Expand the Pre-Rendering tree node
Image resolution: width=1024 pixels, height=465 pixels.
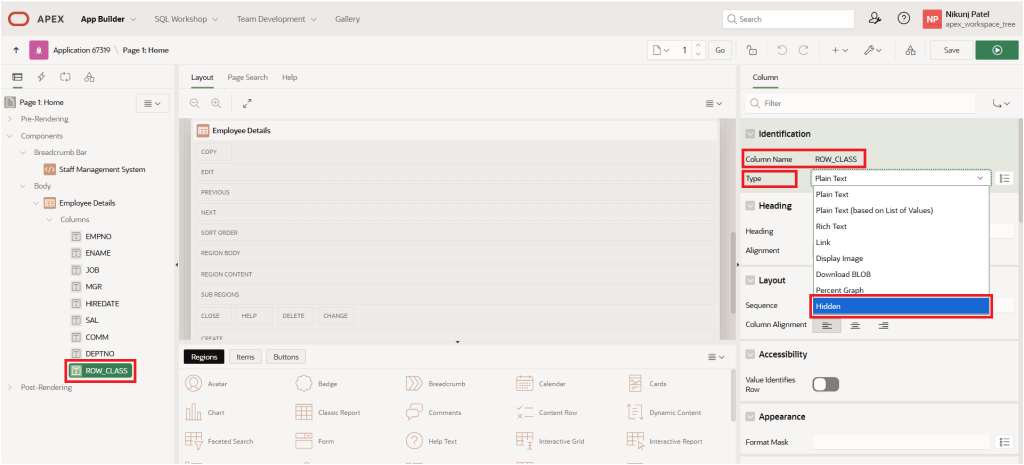point(11,119)
